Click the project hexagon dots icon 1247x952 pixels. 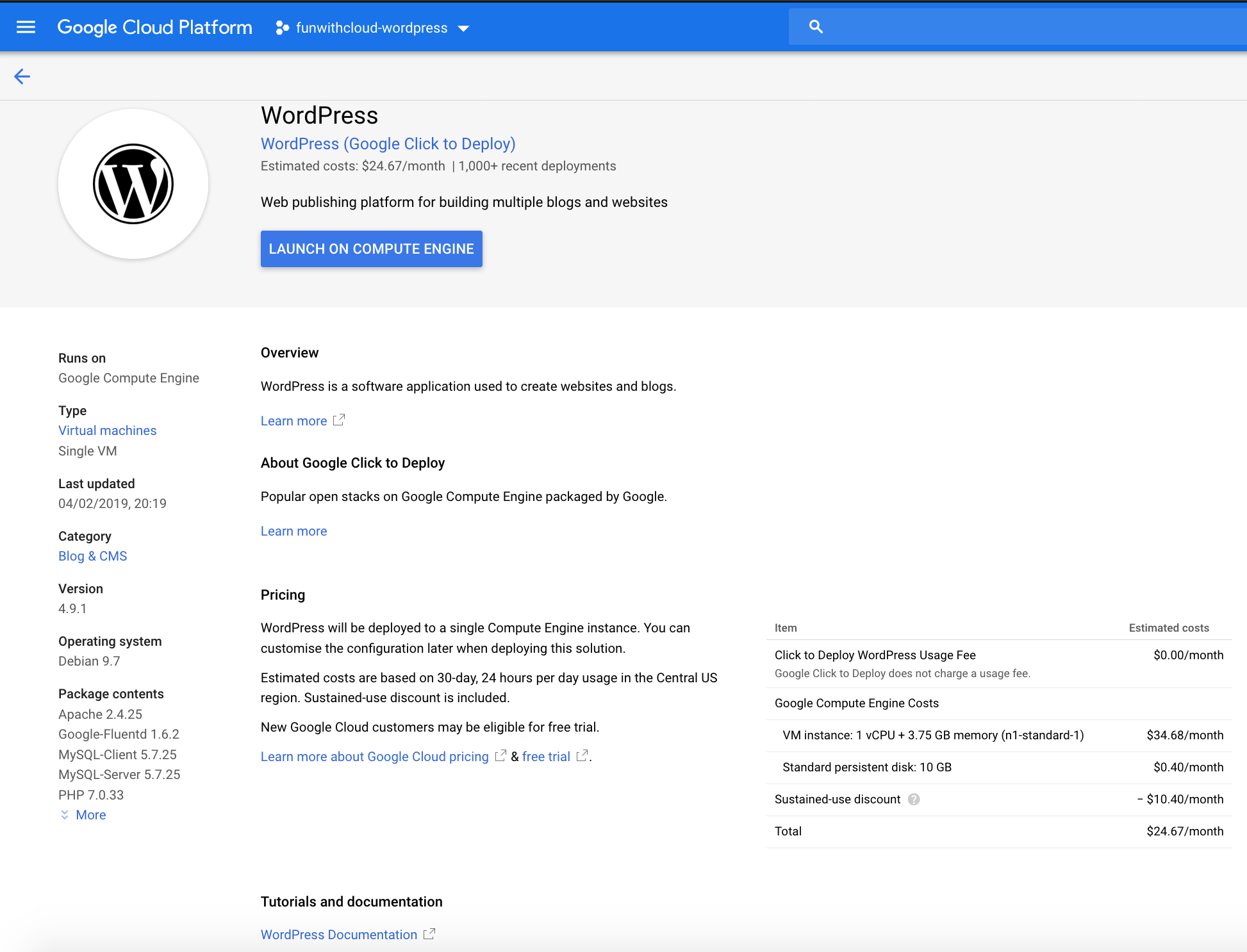pos(282,28)
